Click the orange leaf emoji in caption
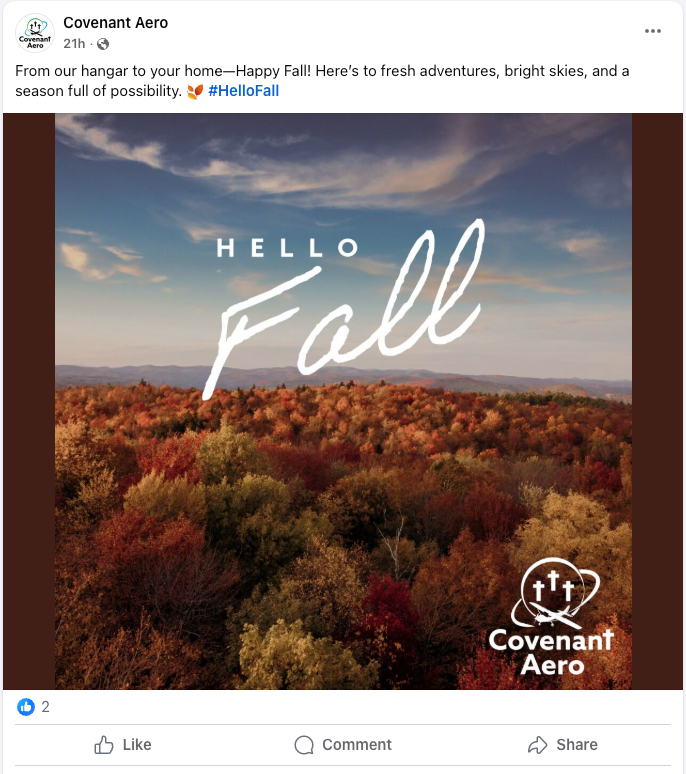The height and width of the screenshot is (774, 686). pos(196,91)
